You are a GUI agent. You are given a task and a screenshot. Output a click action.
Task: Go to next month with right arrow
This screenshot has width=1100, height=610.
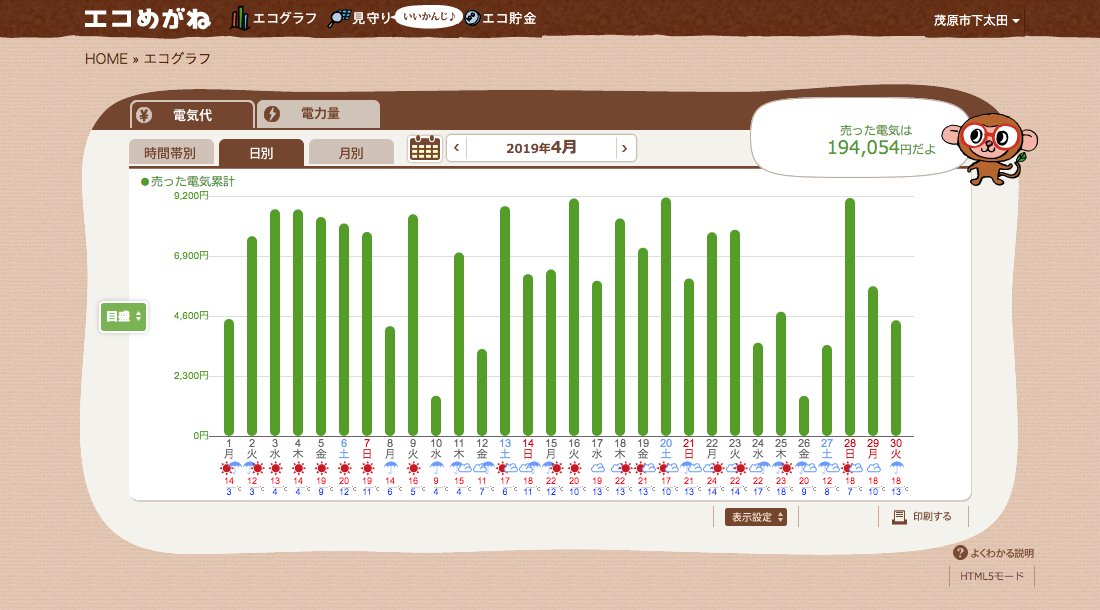[624, 148]
